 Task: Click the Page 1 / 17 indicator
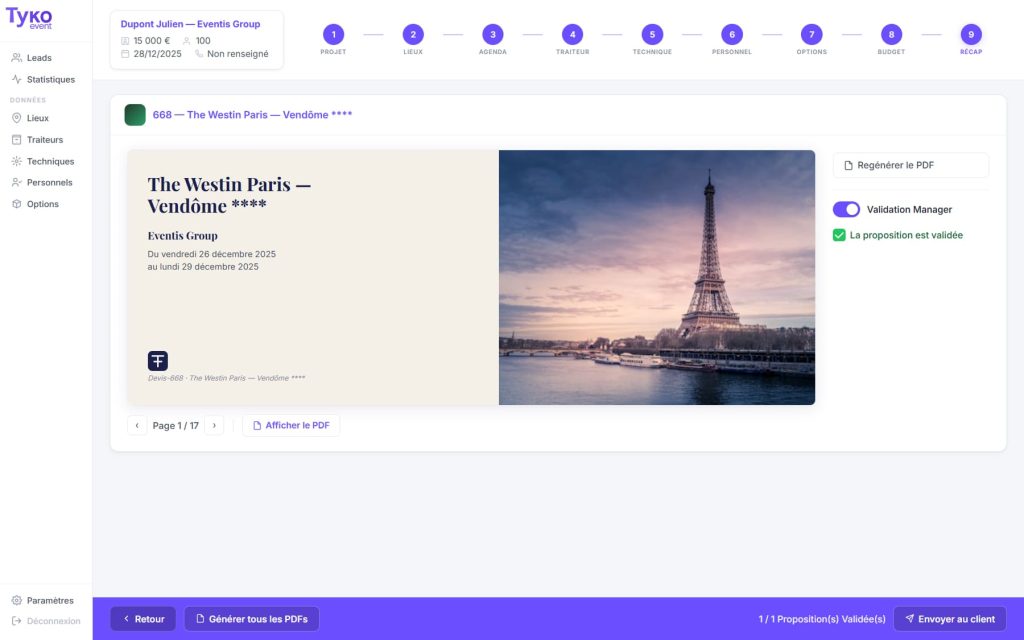(176, 425)
